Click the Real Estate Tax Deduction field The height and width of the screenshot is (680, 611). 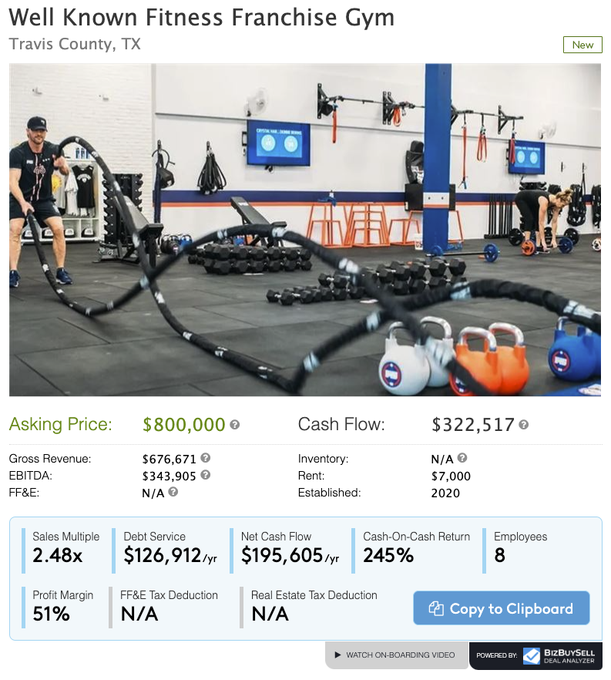314,605
